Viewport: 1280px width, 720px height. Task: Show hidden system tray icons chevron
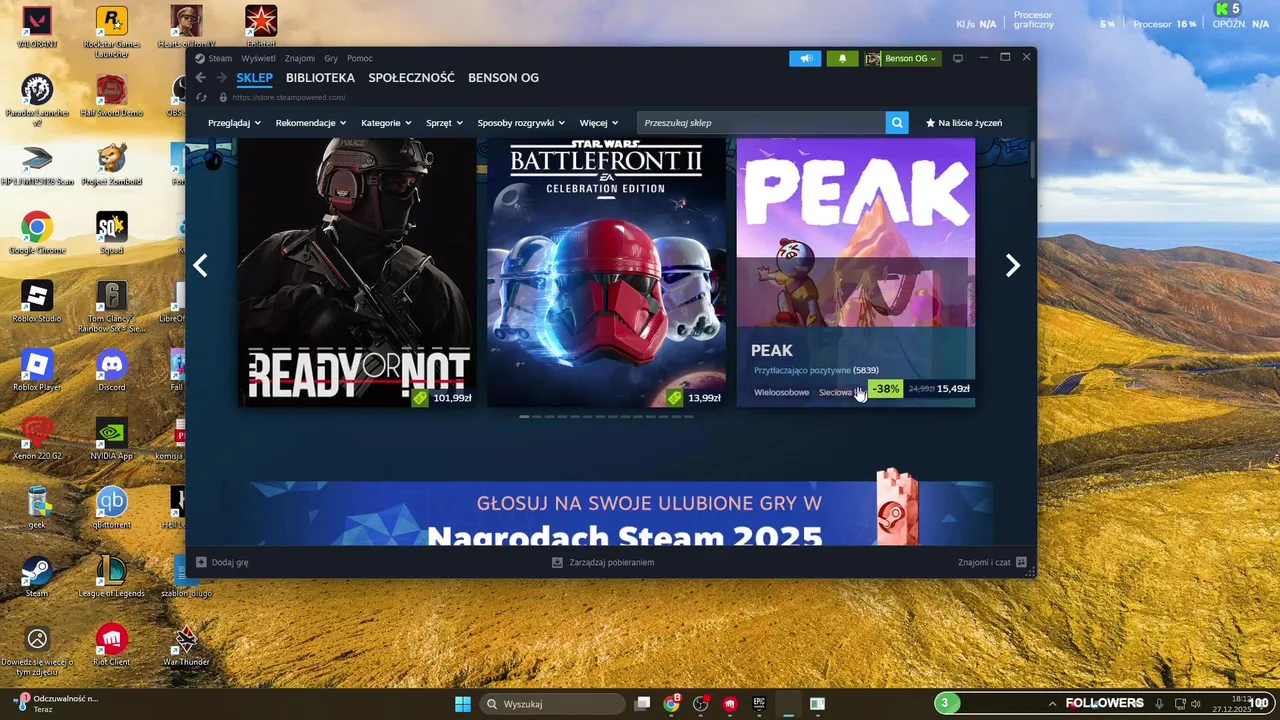pyautogui.click(x=1052, y=704)
